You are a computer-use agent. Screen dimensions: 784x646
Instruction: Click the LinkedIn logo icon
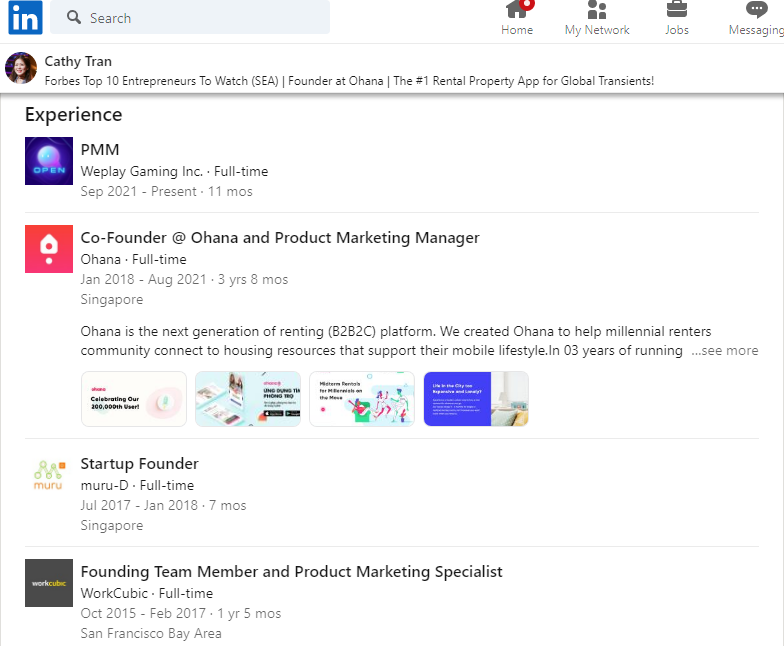(25, 18)
